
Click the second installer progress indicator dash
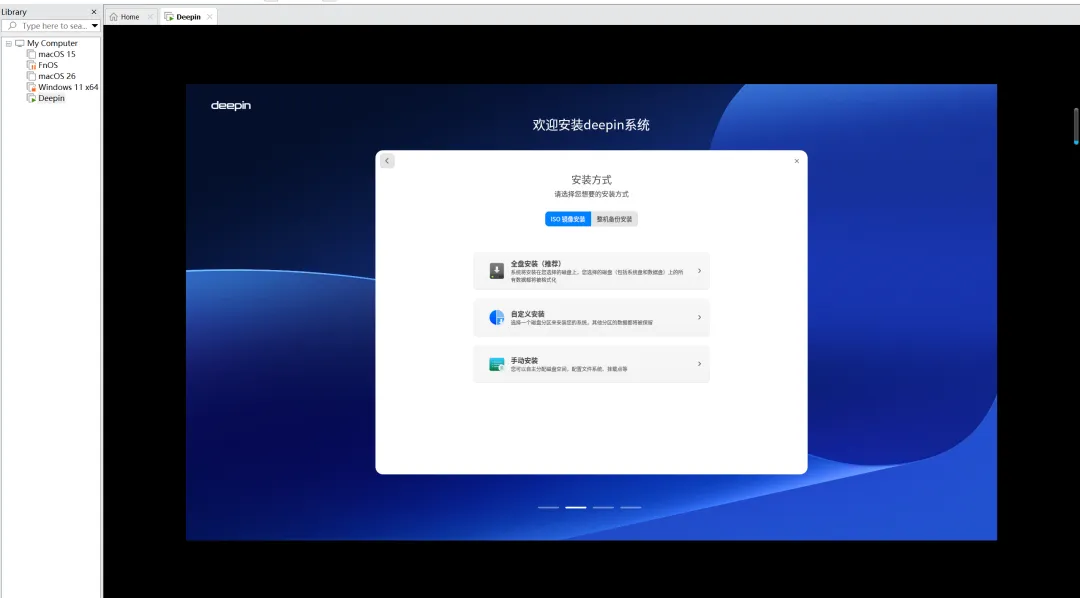click(x=576, y=508)
